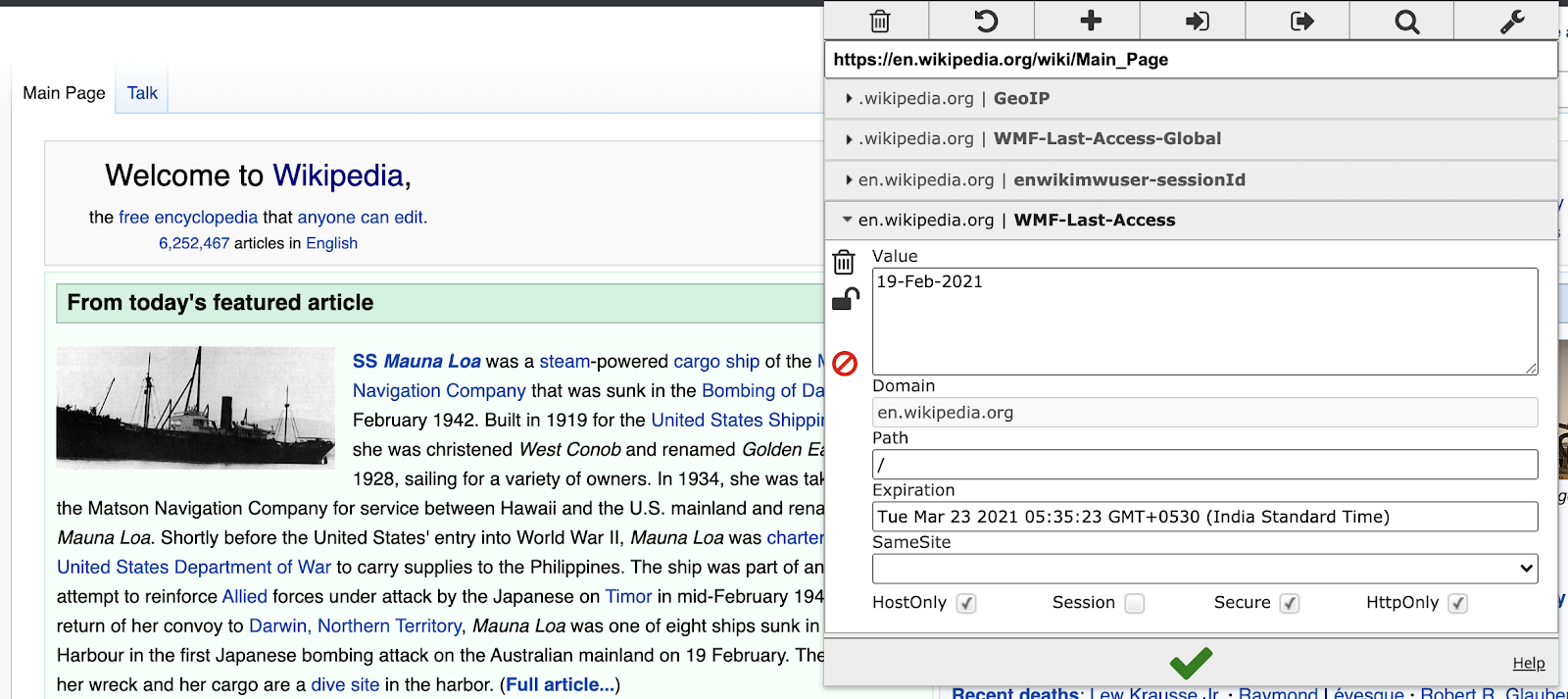Open the 6,252,467 articles count link
The image size is (1568, 699).
tap(194, 243)
